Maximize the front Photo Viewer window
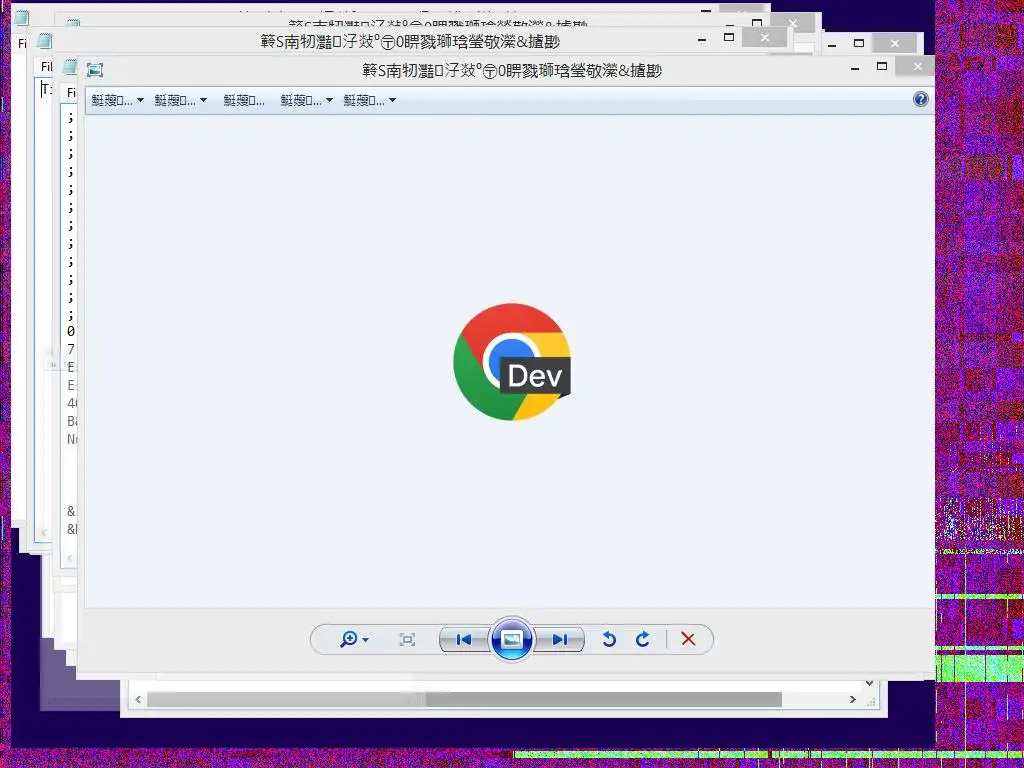 point(882,67)
